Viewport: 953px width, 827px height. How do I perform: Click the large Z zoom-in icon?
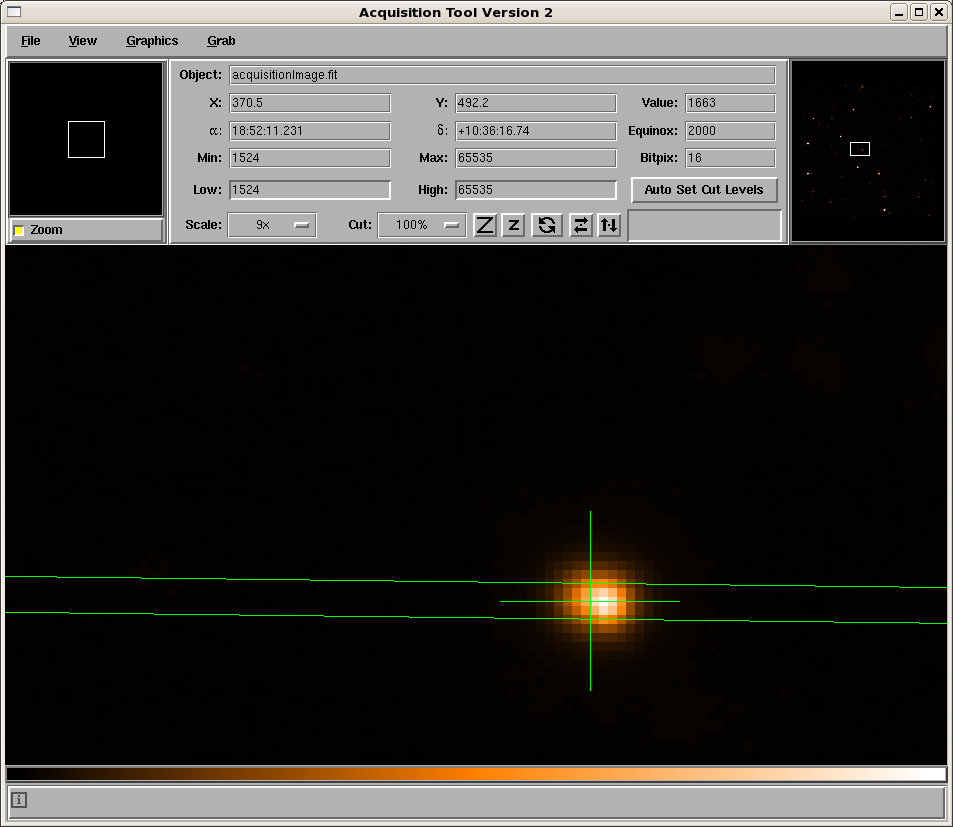pos(485,225)
